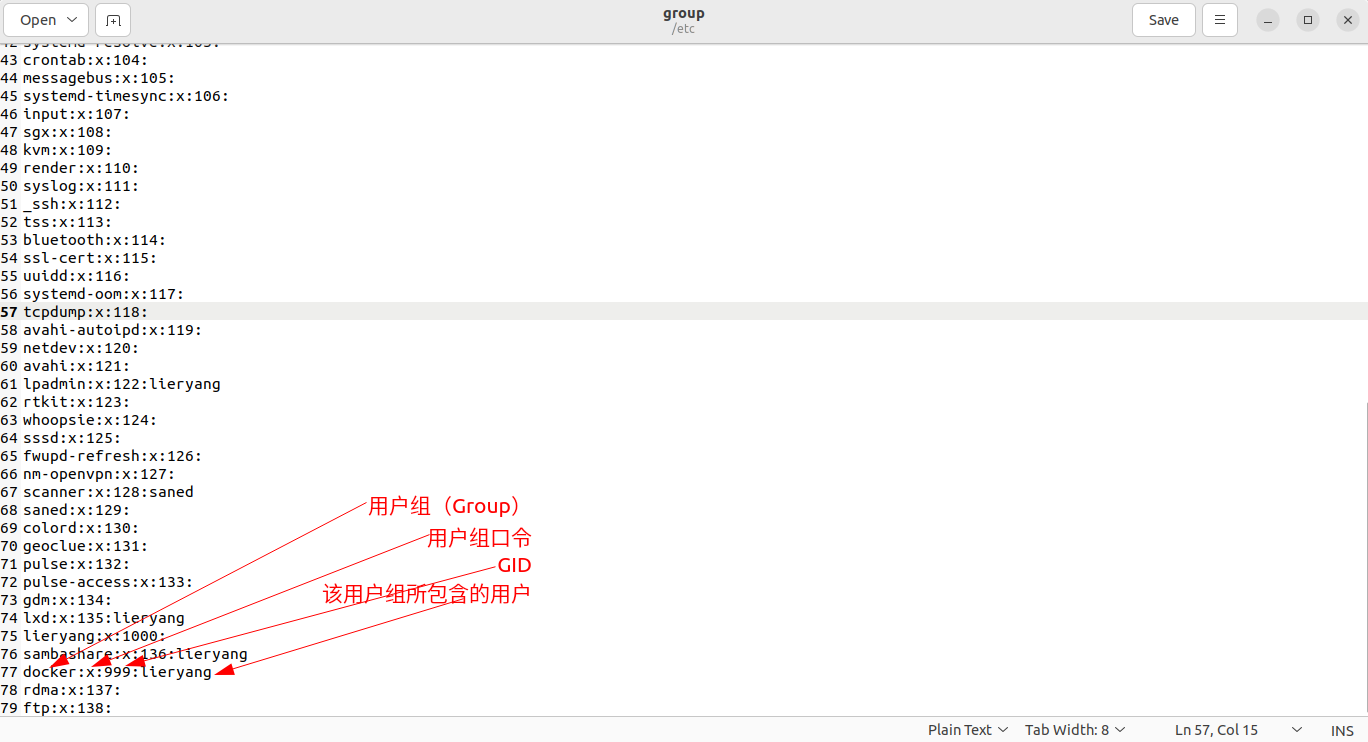Click the avahi:x:121: line

(76, 366)
